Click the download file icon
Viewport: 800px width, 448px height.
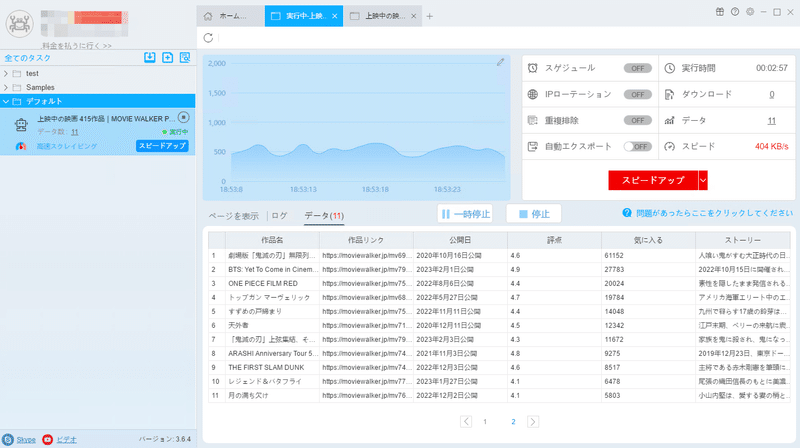tap(669, 94)
